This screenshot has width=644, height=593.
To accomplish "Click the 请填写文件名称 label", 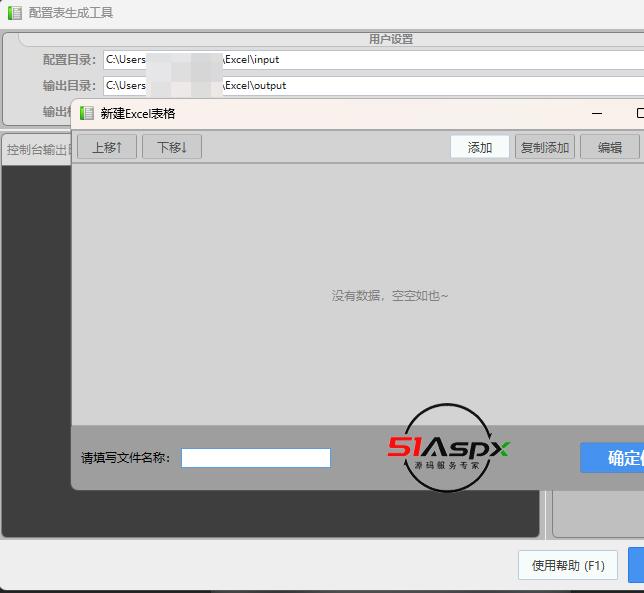I will (125, 458).
